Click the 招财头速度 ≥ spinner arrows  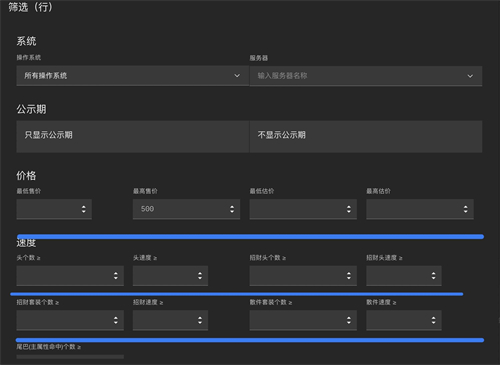point(433,276)
